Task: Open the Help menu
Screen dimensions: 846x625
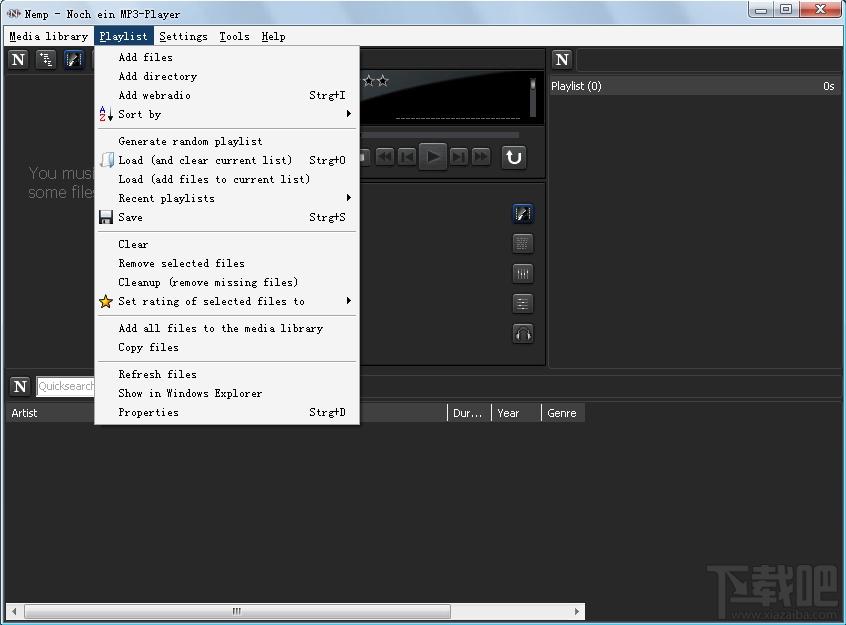Action: point(274,36)
